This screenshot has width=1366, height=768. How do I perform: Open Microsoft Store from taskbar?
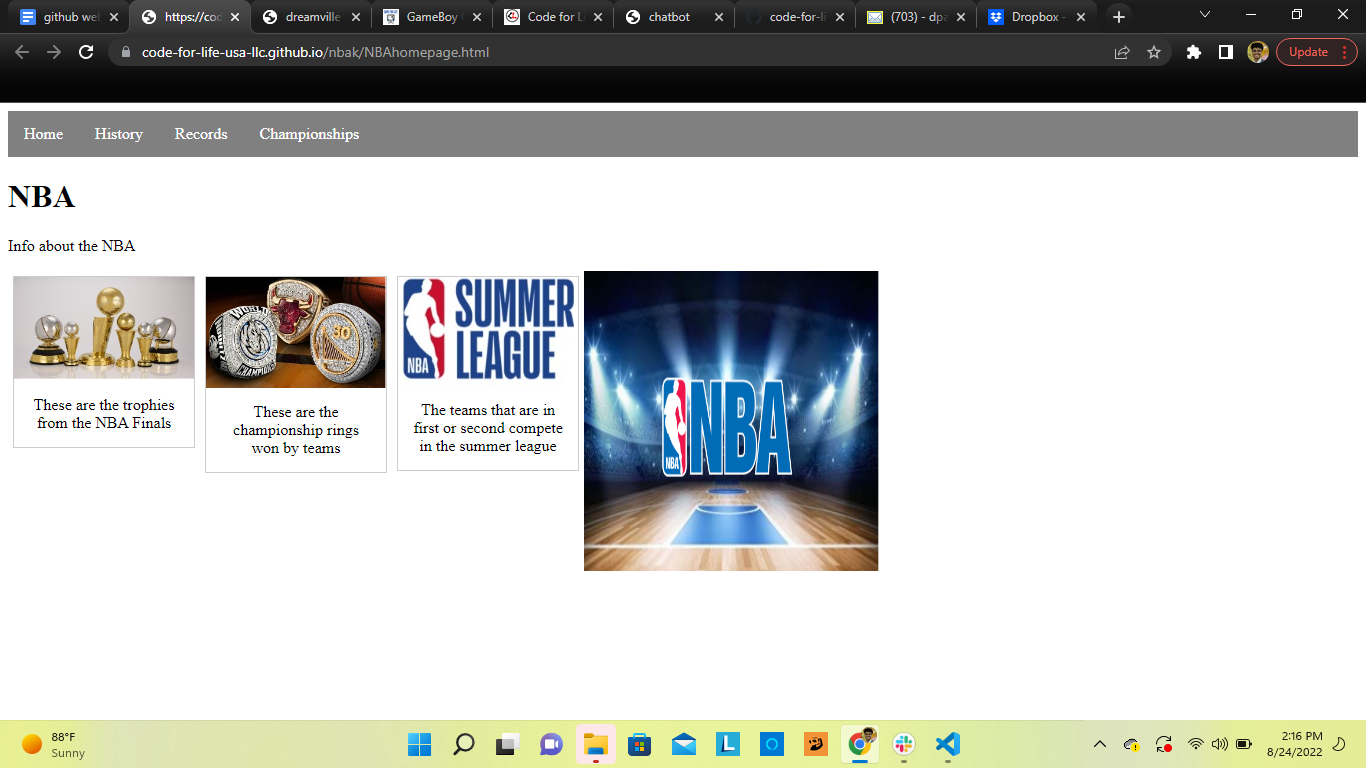tap(640, 744)
